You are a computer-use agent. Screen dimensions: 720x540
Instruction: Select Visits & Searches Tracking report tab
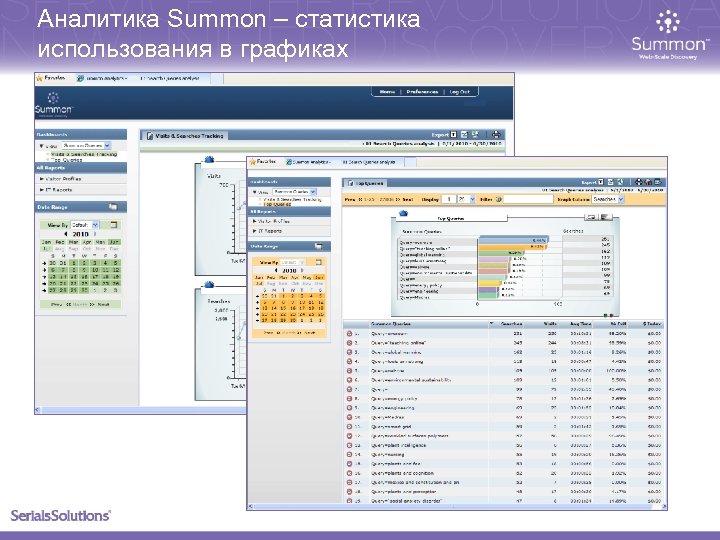pyautogui.click(x=185, y=136)
